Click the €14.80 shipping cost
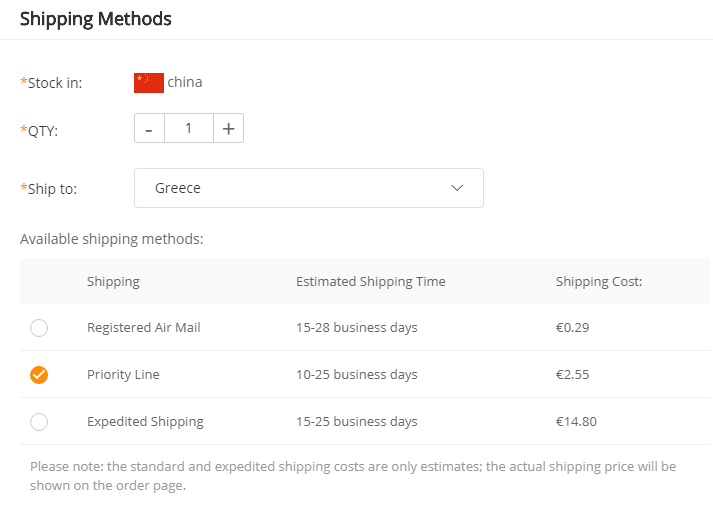713x508 pixels. pos(576,422)
